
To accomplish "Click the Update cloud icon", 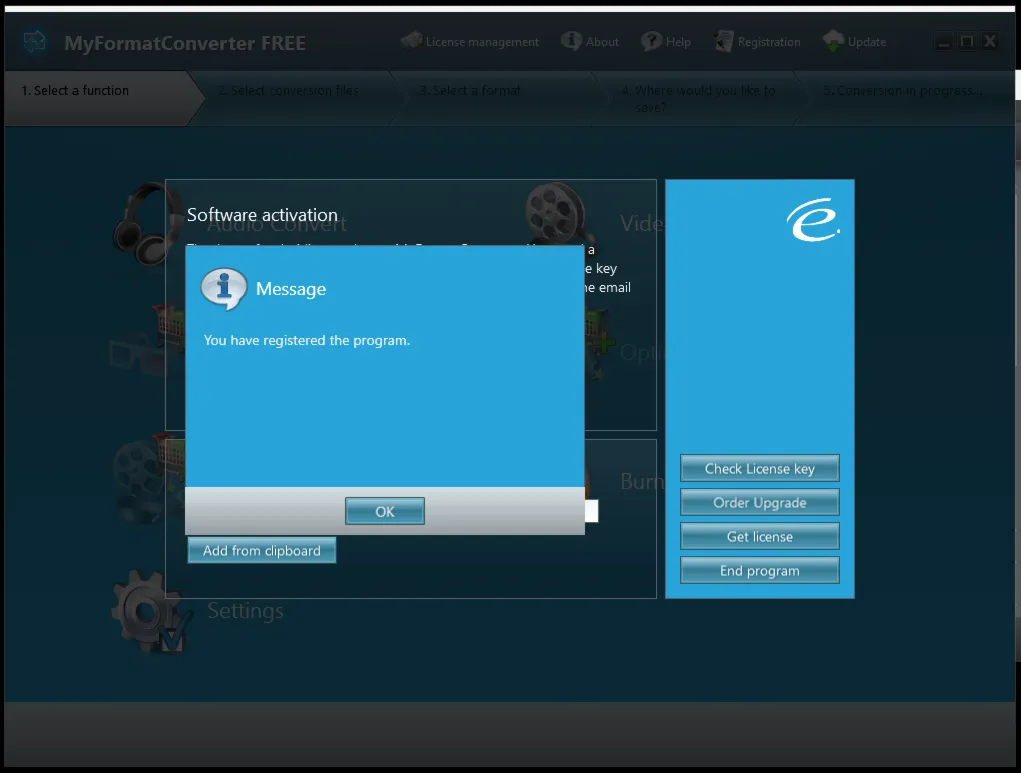I will [x=833, y=41].
